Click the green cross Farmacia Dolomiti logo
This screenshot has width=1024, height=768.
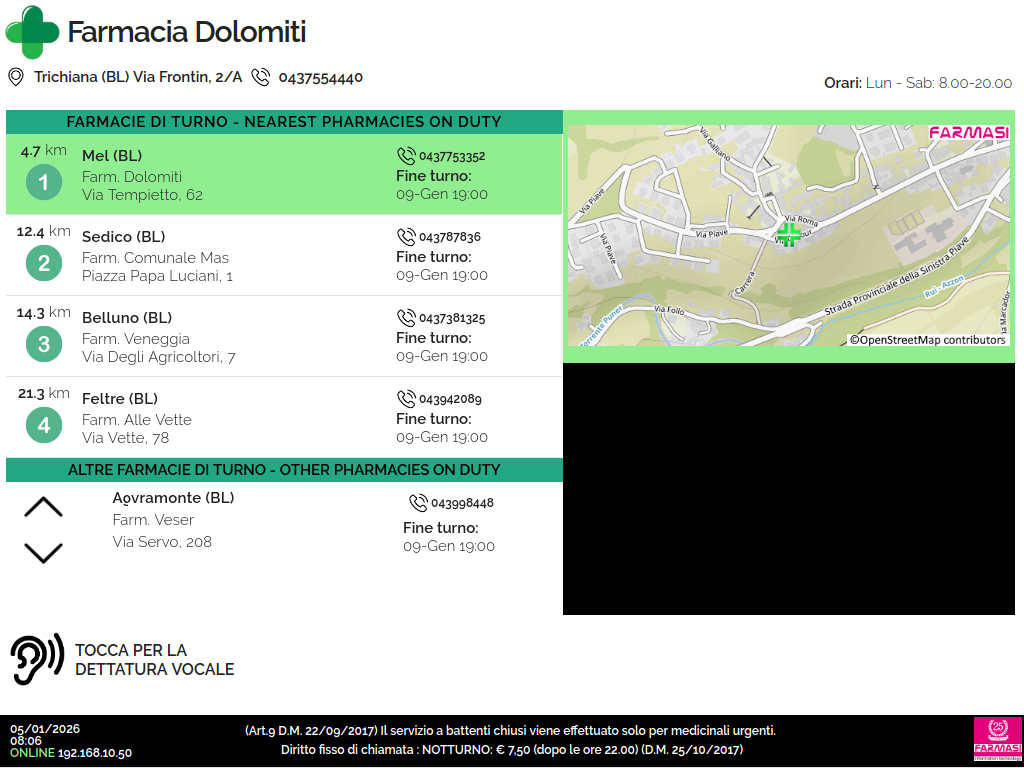click(x=32, y=32)
